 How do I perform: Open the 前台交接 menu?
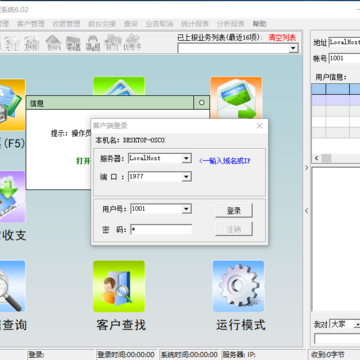pyautogui.click(x=102, y=24)
